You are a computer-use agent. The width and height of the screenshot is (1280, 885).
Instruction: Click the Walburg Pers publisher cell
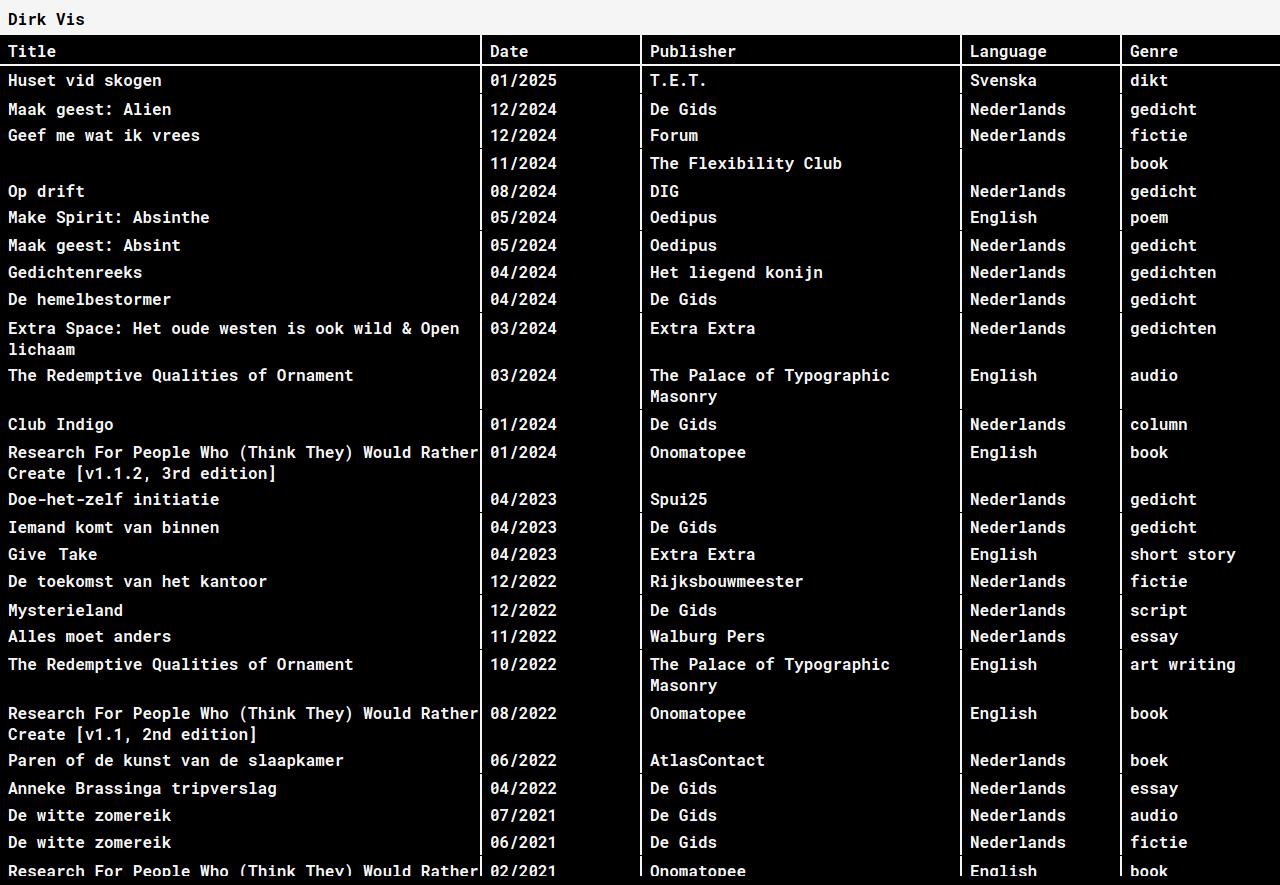[707, 636]
